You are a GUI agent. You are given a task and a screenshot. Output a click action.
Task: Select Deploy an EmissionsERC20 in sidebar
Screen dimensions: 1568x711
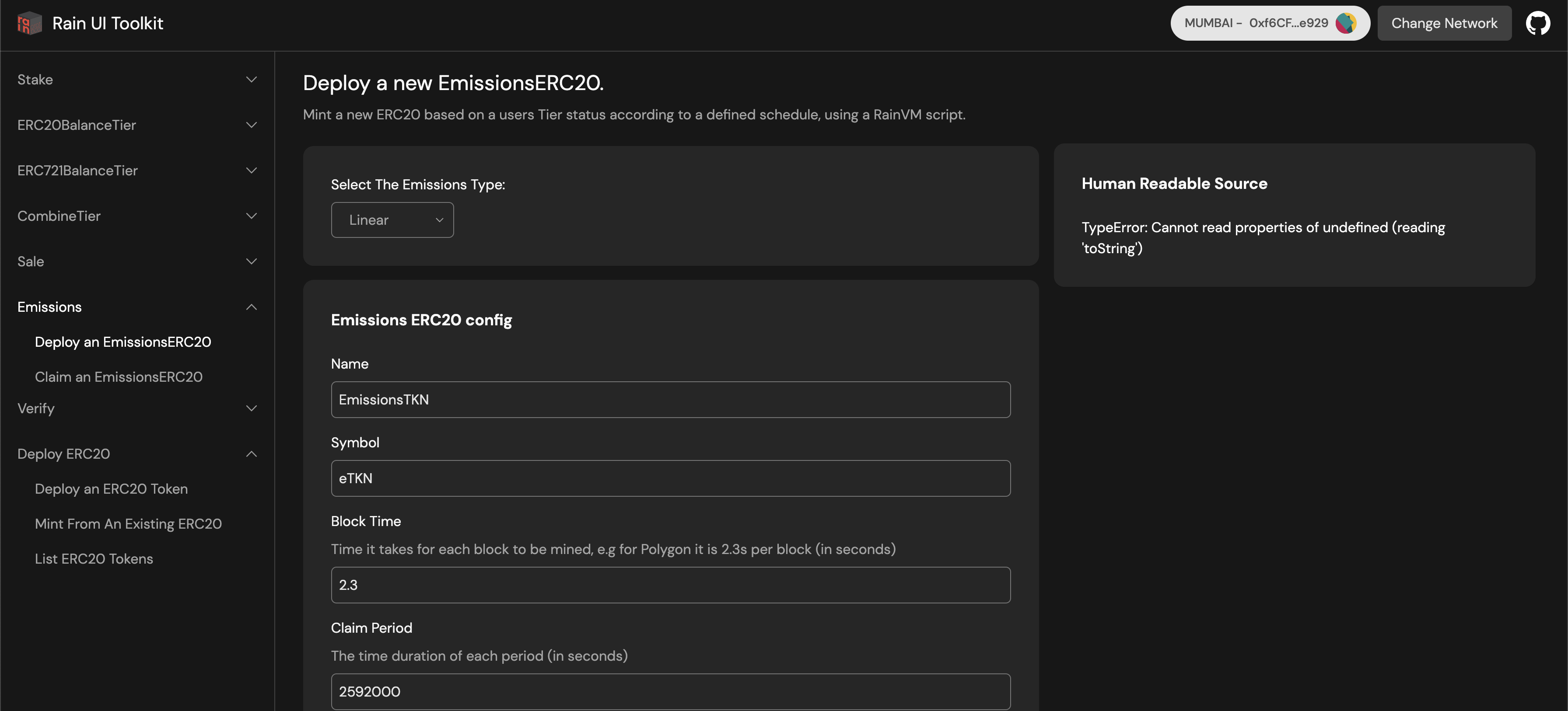[122, 342]
